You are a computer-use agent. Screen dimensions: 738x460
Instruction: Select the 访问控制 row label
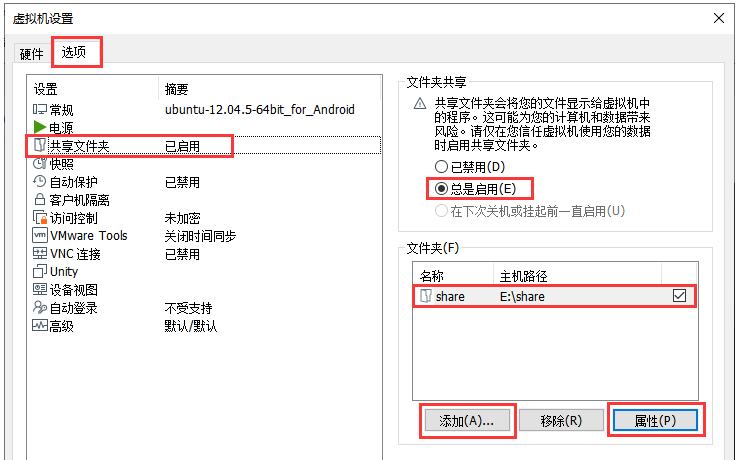click(73, 218)
